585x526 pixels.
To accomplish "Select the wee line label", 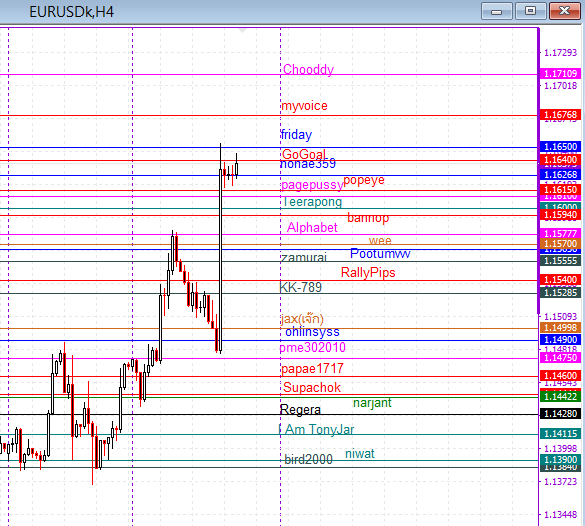I will coord(380,240).
